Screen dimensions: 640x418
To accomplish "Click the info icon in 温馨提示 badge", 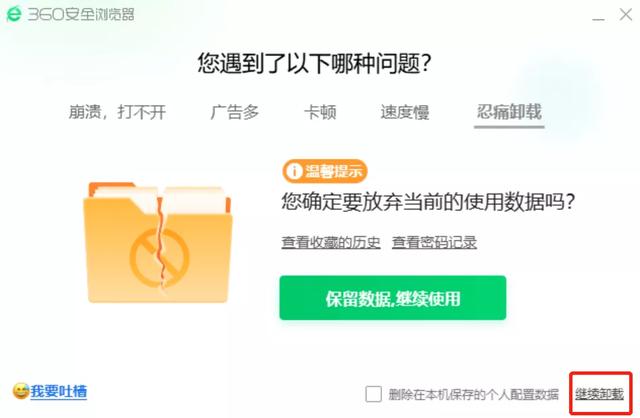I will click(x=293, y=171).
